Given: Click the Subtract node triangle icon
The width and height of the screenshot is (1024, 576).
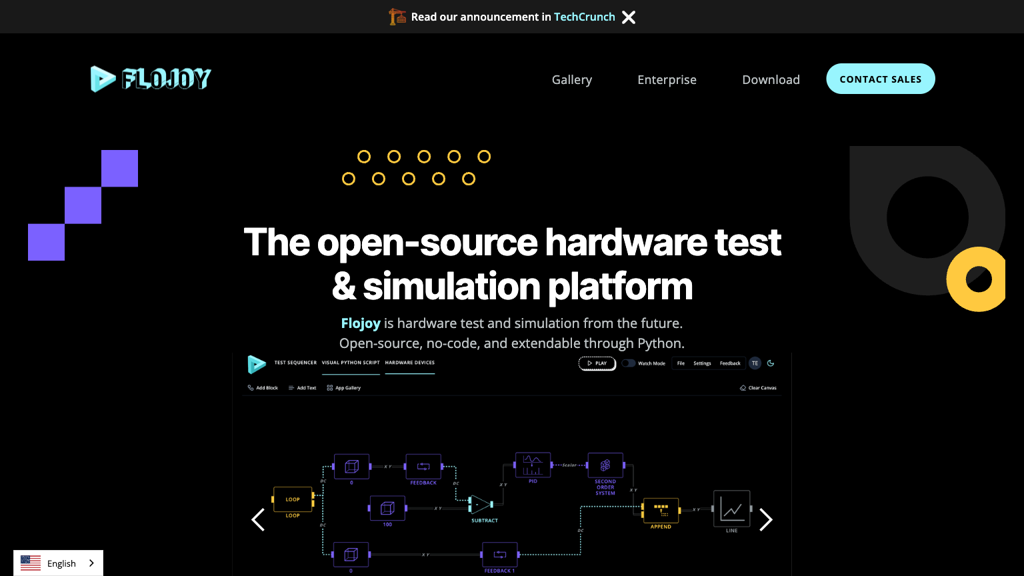Looking at the screenshot, I should [x=481, y=505].
